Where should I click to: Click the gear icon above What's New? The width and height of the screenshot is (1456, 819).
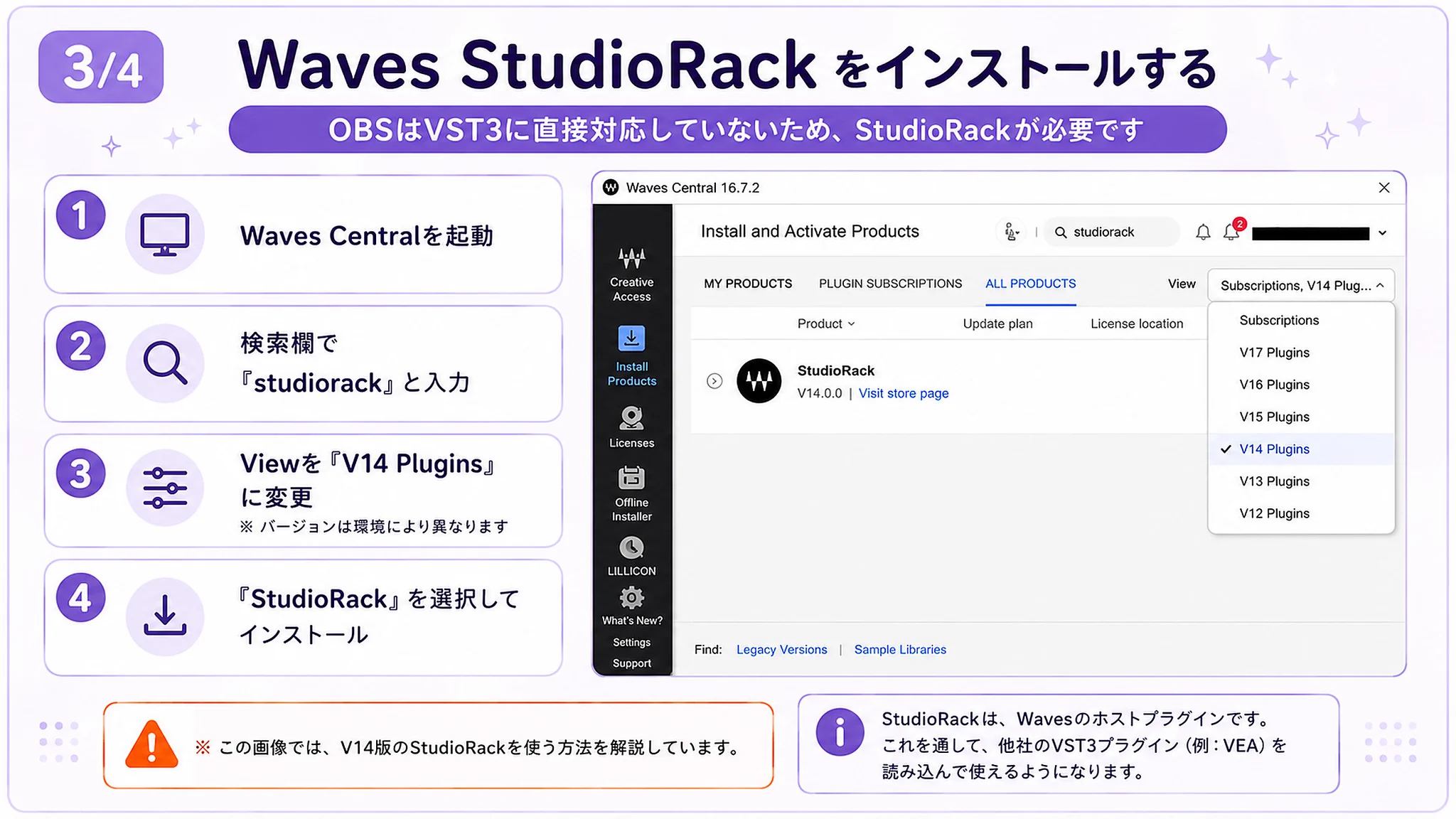tap(631, 598)
